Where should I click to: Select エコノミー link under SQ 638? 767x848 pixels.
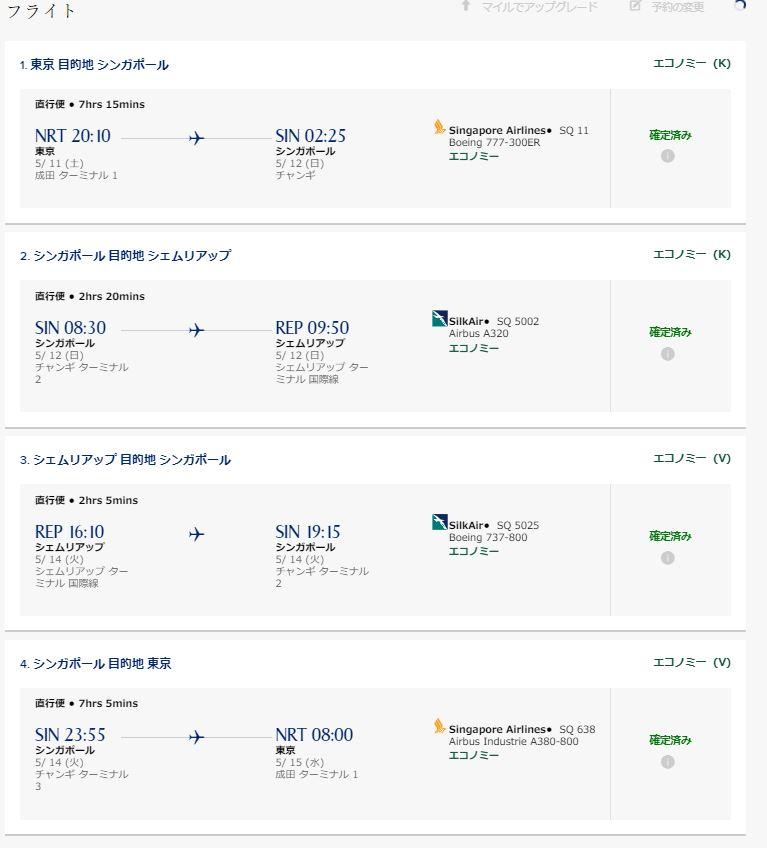pos(474,755)
